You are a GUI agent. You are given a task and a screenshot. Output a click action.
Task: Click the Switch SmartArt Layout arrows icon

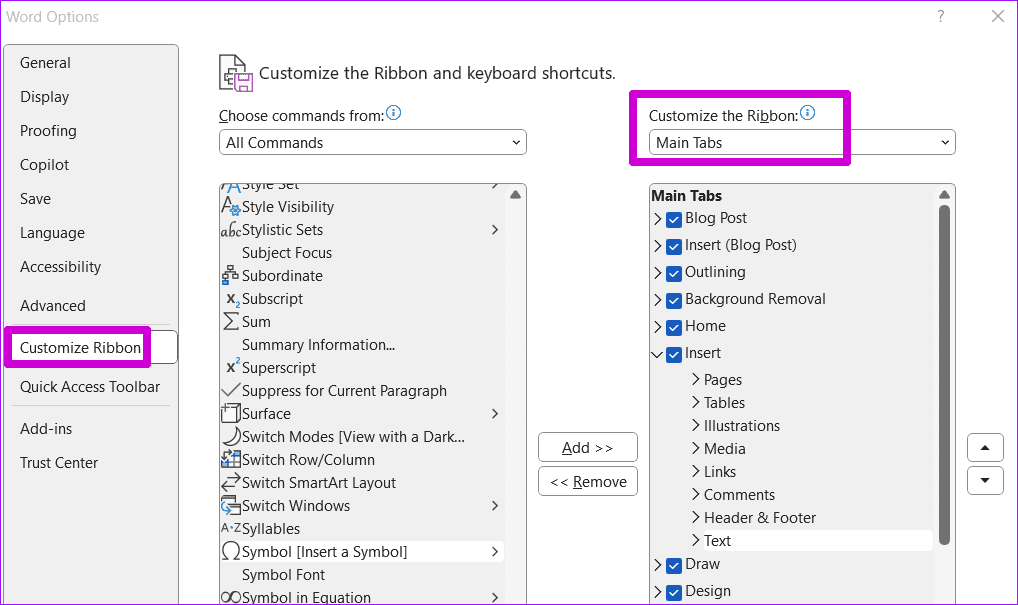click(x=230, y=482)
